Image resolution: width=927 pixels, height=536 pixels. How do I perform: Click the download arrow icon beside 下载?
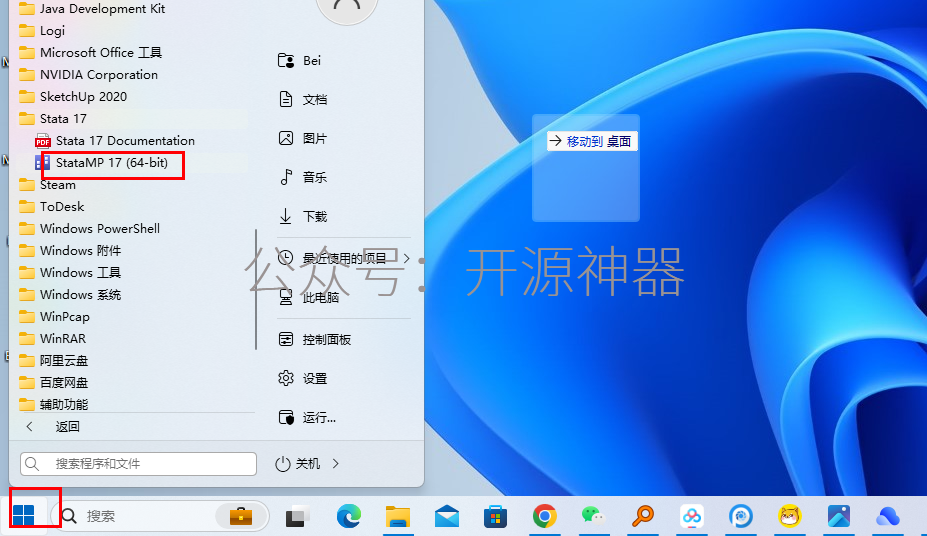coord(286,216)
